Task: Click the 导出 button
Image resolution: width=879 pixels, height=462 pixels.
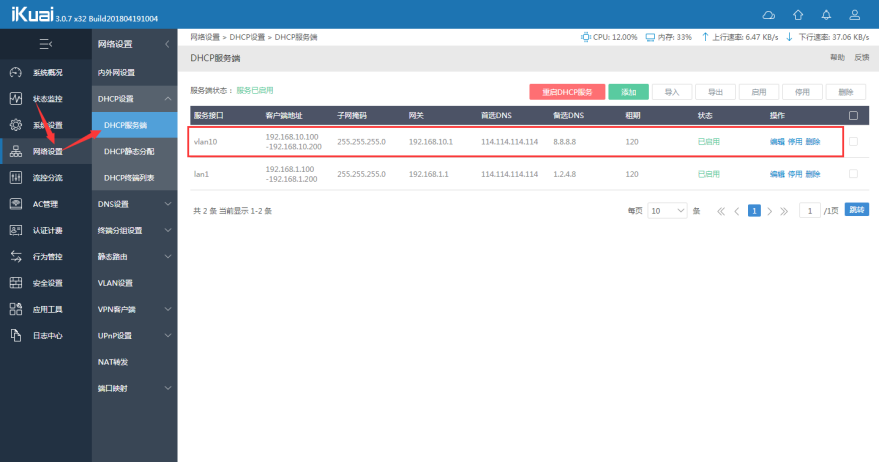Action: [x=715, y=92]
